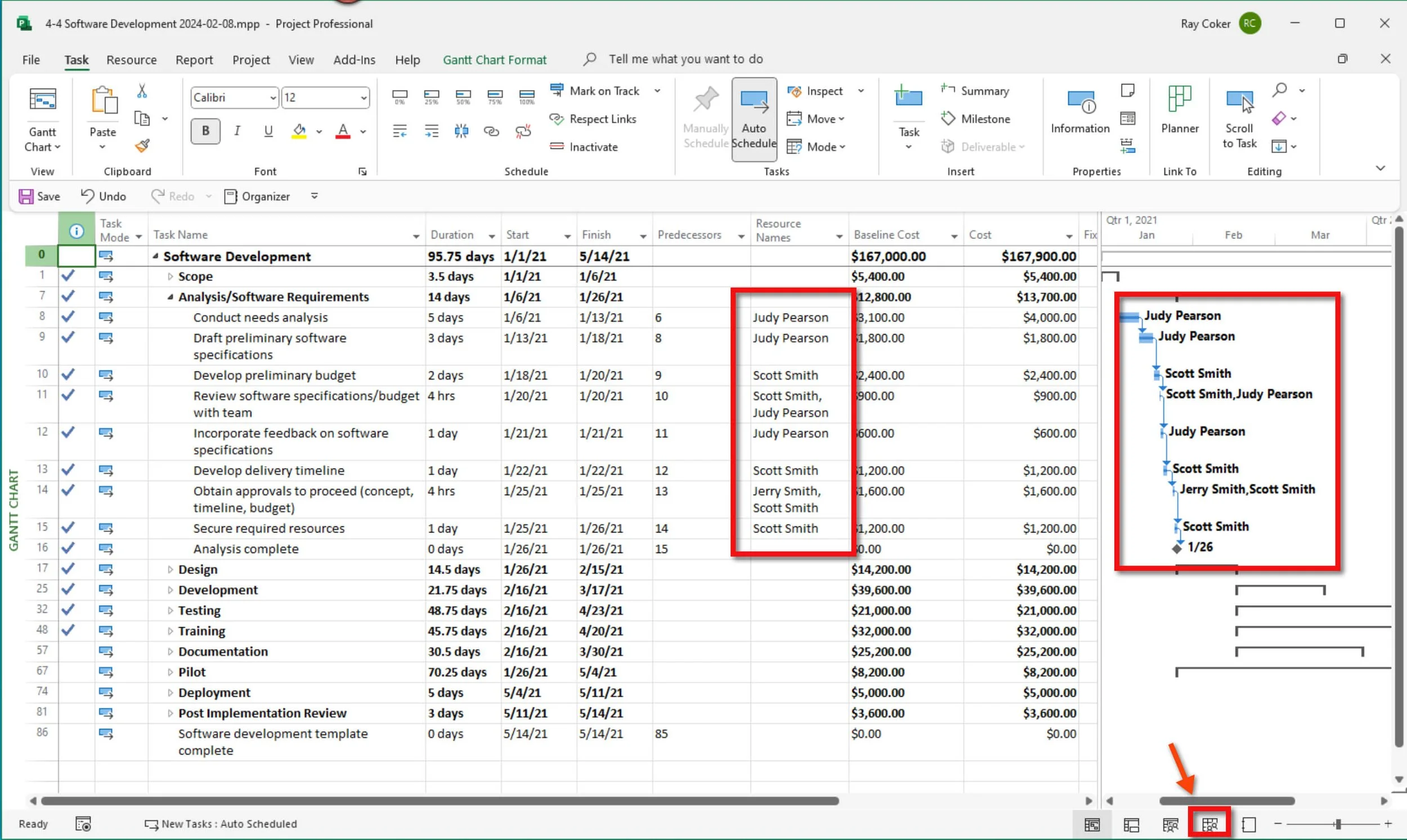This screenshot has width=1407, height=840.
Task: Open the Resource Names column filter arrow
Action: 839,236
